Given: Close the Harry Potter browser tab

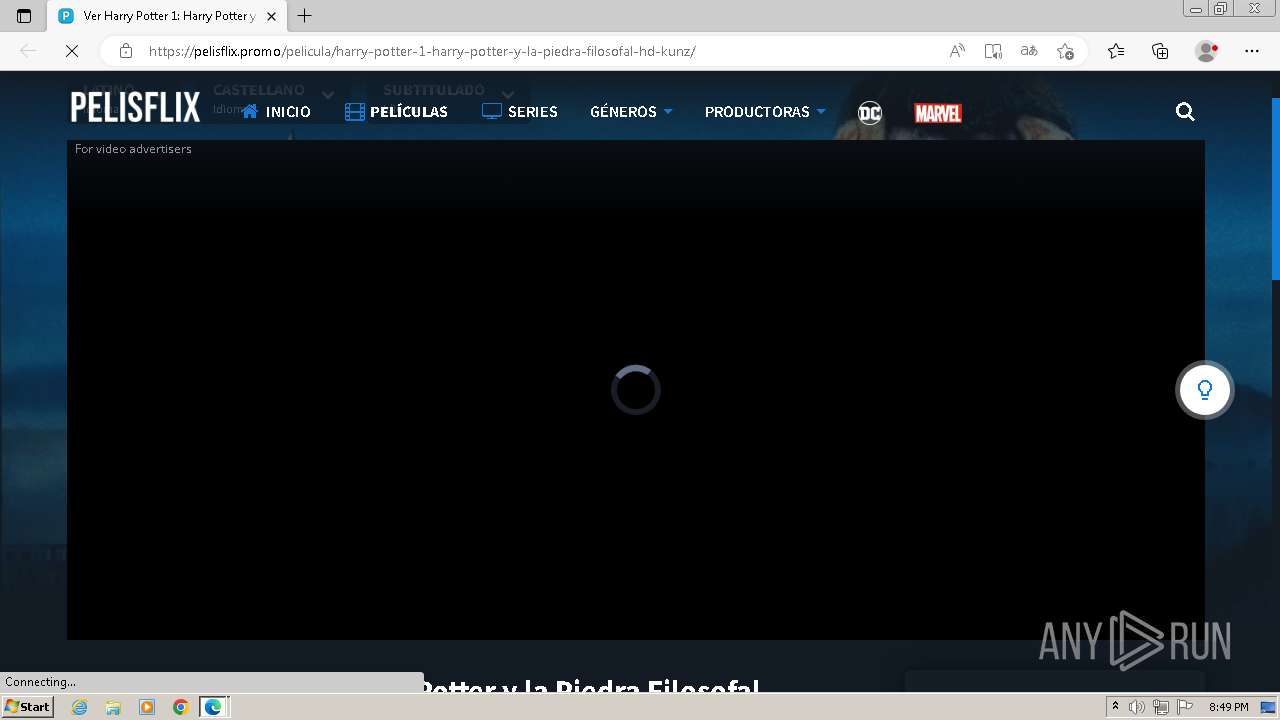Looking at the screenshot, I should (271, 16).
